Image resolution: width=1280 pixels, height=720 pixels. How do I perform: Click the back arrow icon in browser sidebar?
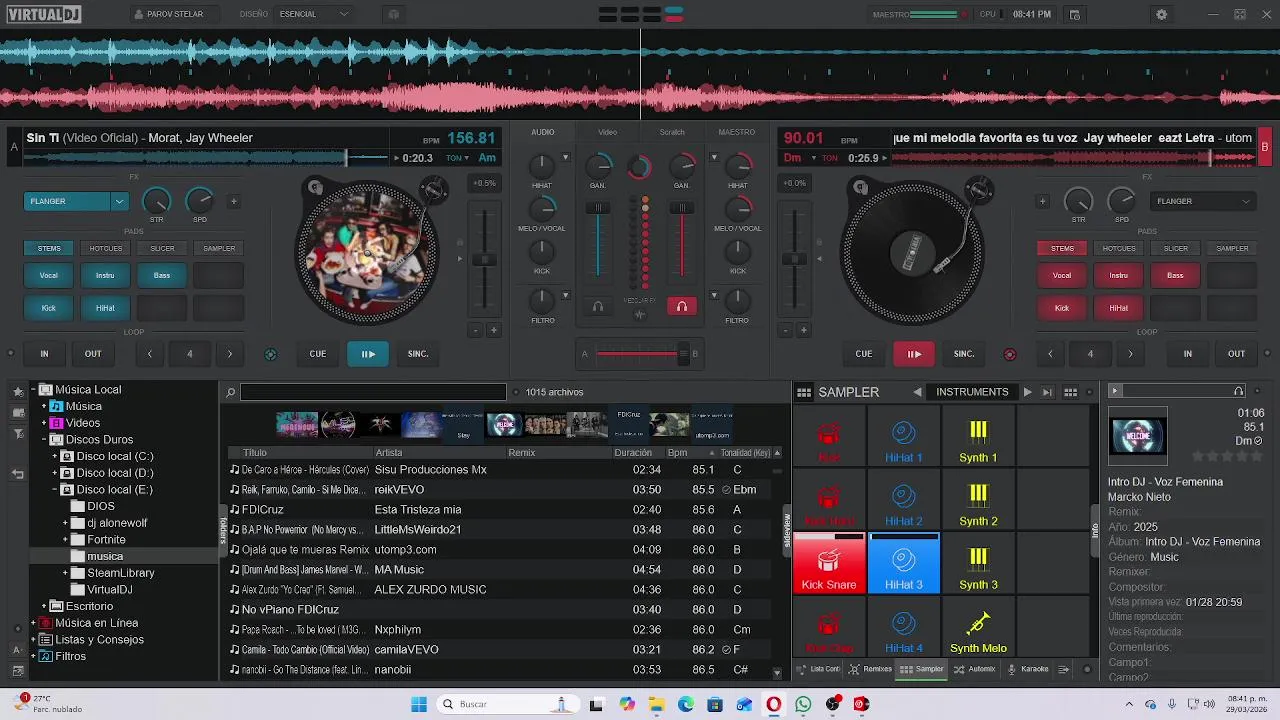coord(18,474)
